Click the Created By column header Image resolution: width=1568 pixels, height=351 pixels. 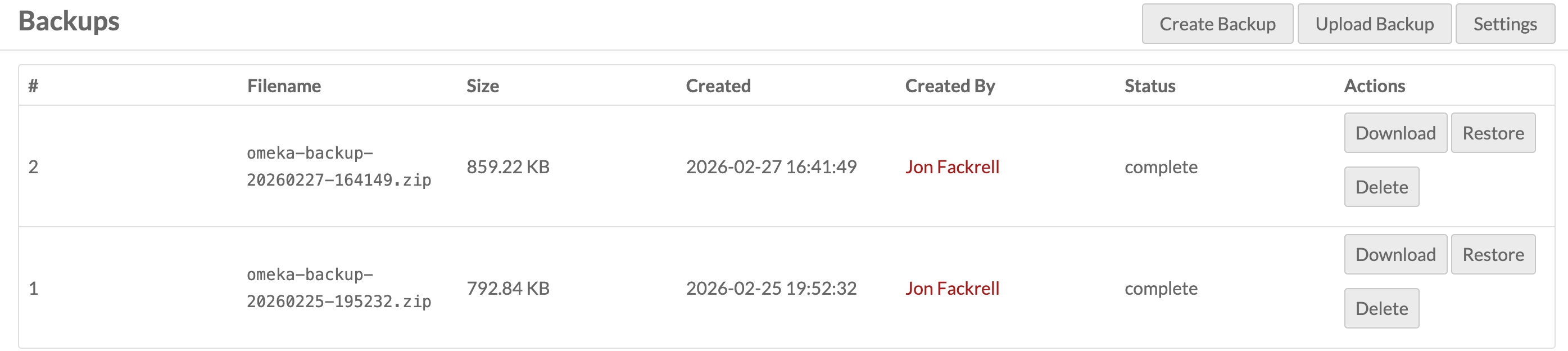pyautogui.click(x=950, y=86)
